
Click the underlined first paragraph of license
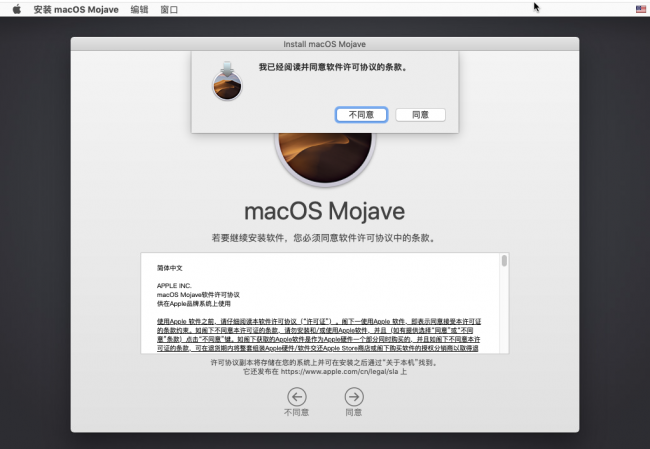pyautogui.click(x=319, y=335)
